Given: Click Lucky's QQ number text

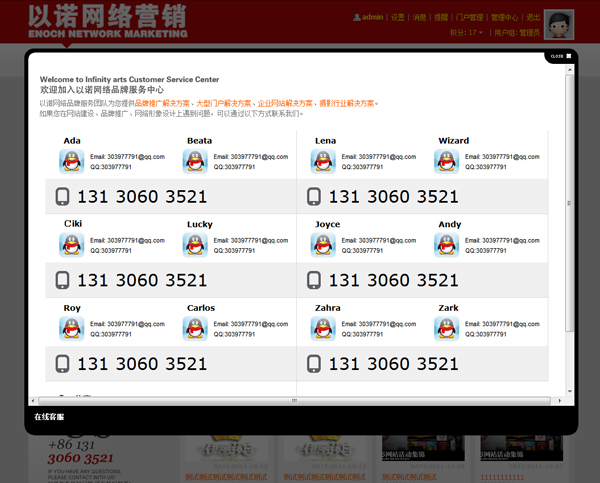Looking at the screenshot, I should [x=234, y=251].
